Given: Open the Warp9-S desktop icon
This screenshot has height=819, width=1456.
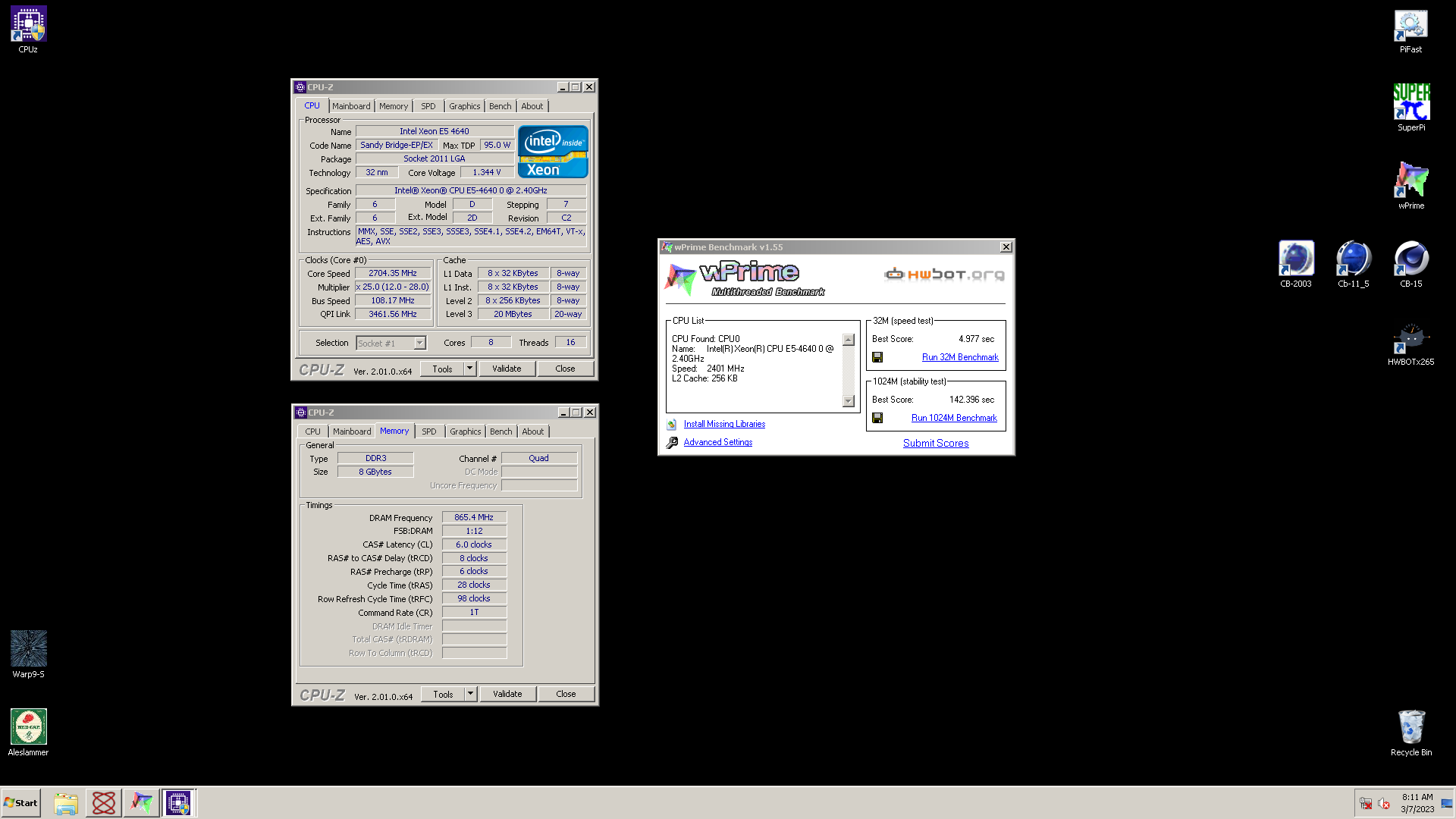Looking at the screenshot, I should [28, 655].
